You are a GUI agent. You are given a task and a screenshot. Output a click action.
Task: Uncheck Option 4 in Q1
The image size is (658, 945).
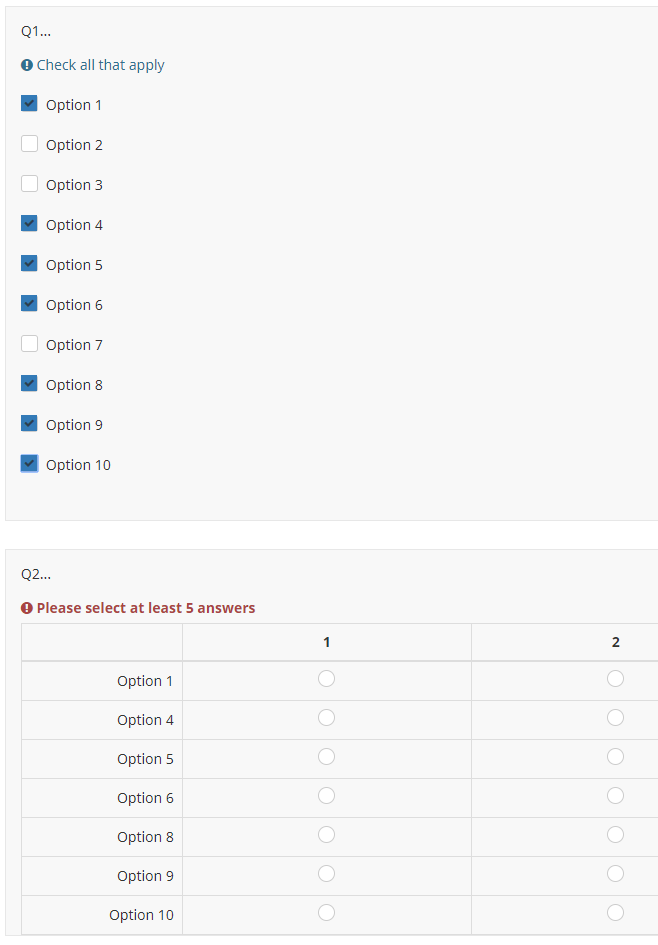[x=29, y=224]
